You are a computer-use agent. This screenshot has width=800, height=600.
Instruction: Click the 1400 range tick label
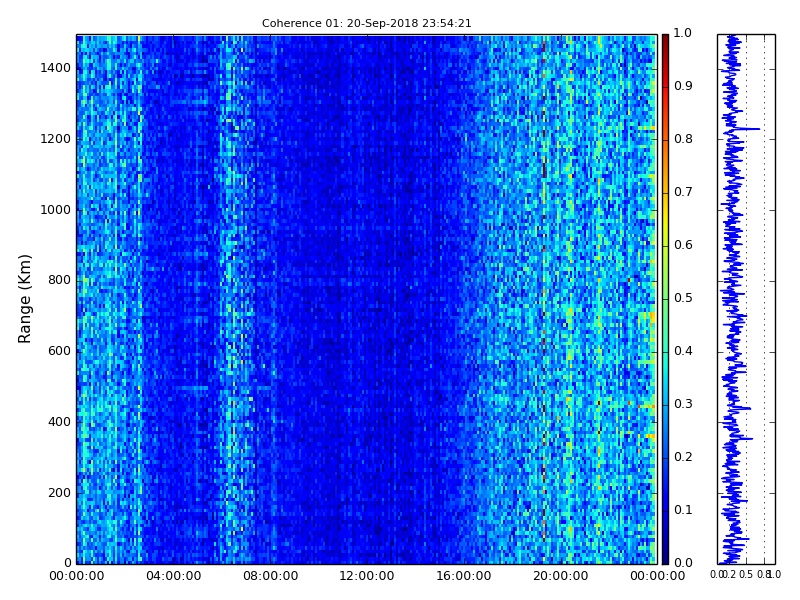click(55, 68)
